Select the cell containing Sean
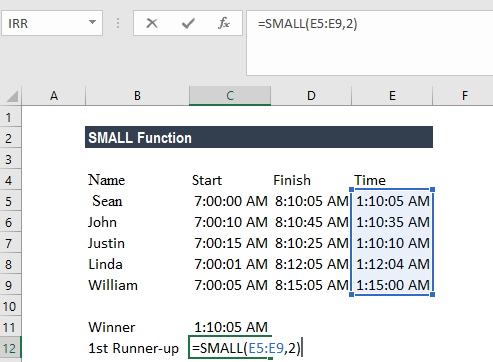Screen dimensions: 493x362 point(137,201)
